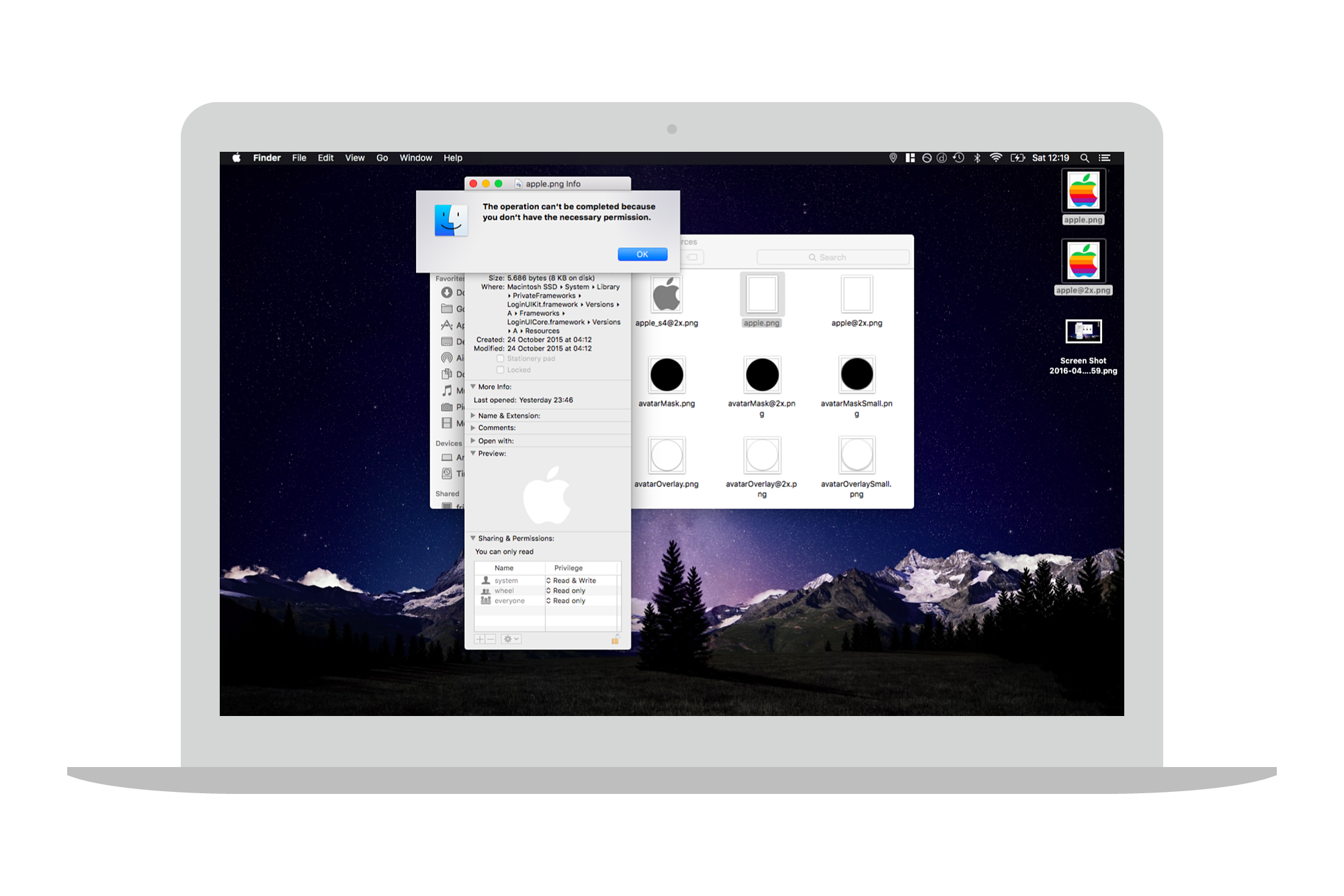Viewport: 1344px width, 896px height.
Task: Collapse the Sharing & Permissions section
Action: click(x=473, y=539)
